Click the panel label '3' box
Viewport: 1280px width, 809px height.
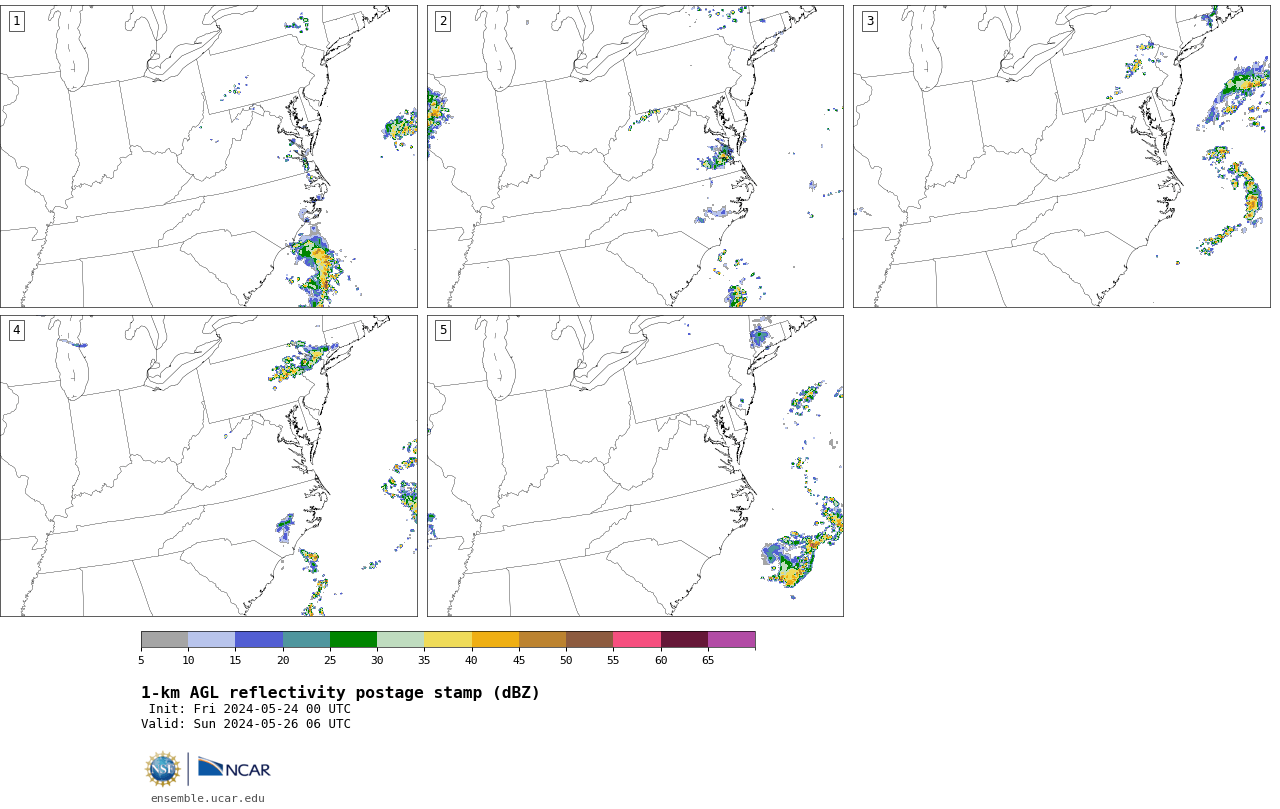click(869, 21)
